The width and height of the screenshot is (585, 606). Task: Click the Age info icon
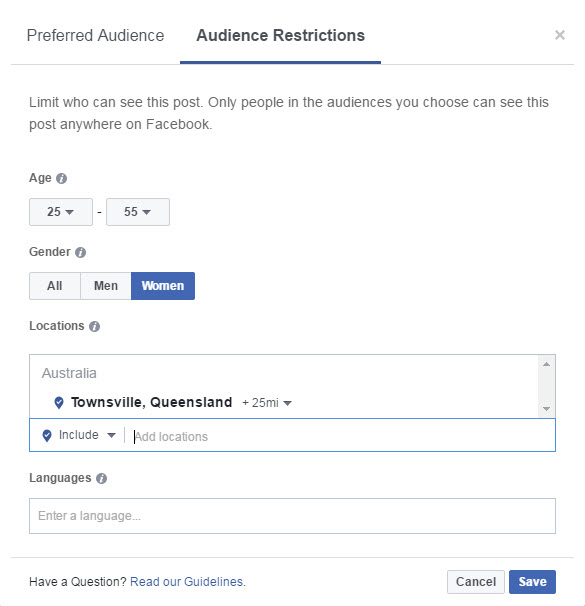point(61,178)
